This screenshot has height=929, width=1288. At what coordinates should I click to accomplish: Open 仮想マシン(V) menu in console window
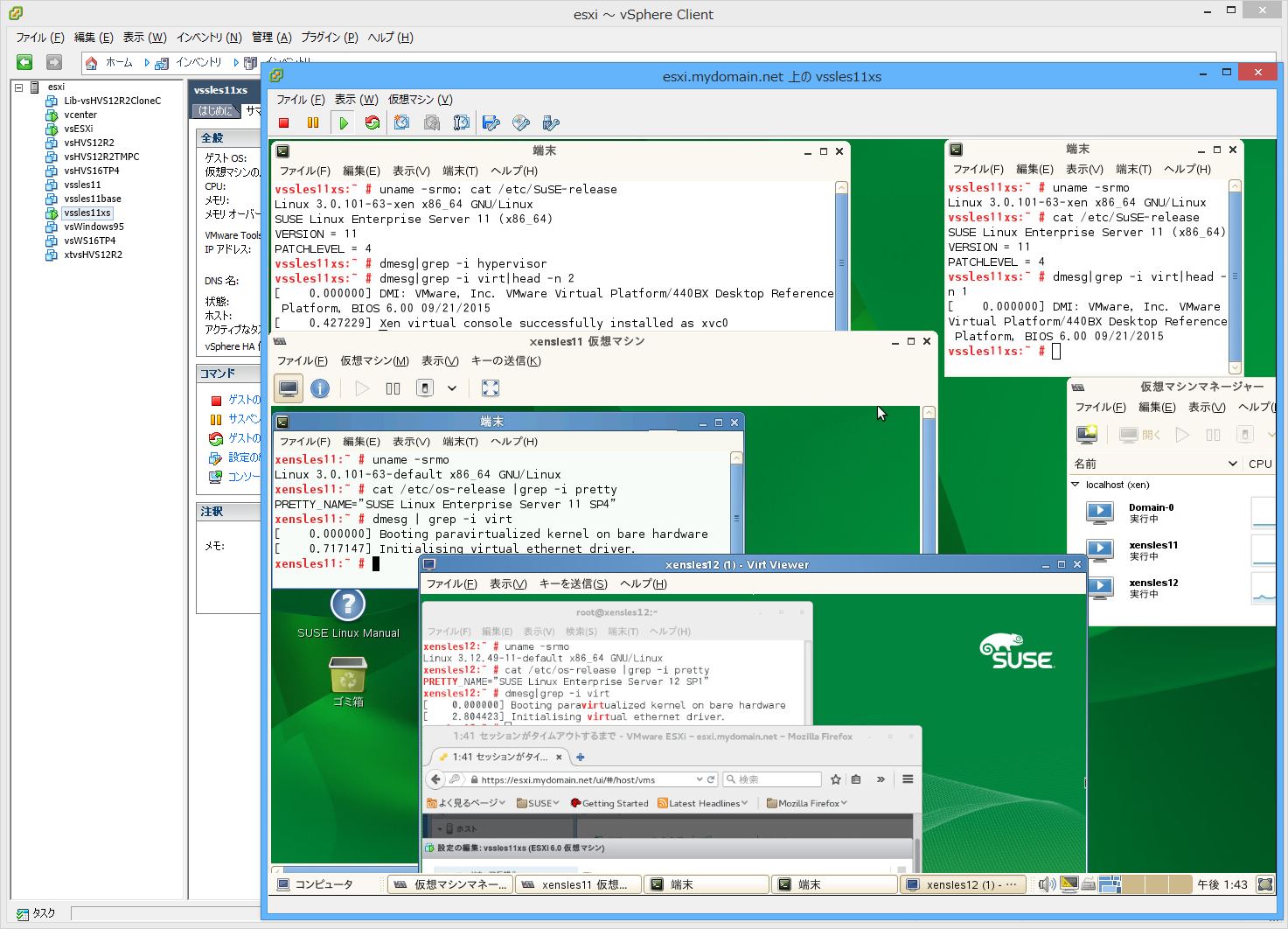point(421,100)
